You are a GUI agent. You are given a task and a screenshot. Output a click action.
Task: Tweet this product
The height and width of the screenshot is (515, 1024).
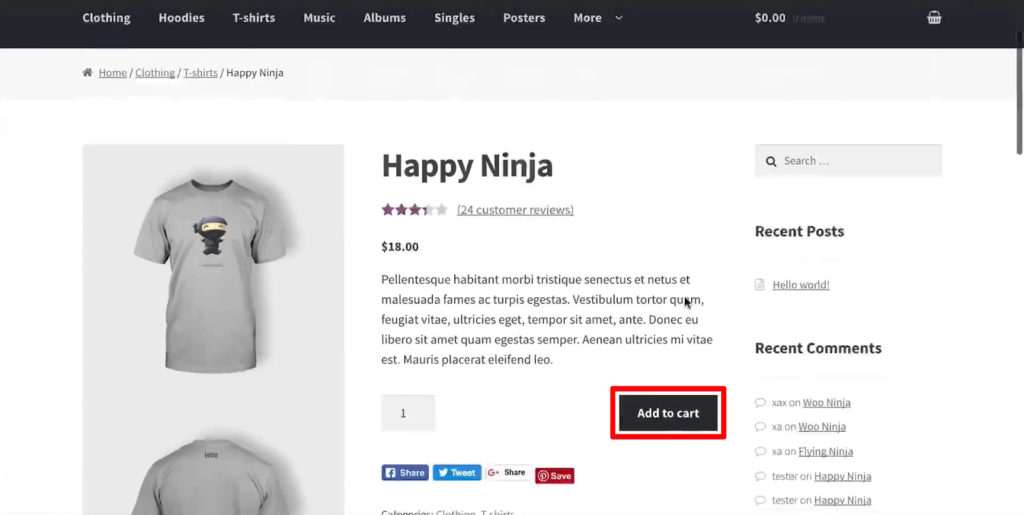[457, 473]
